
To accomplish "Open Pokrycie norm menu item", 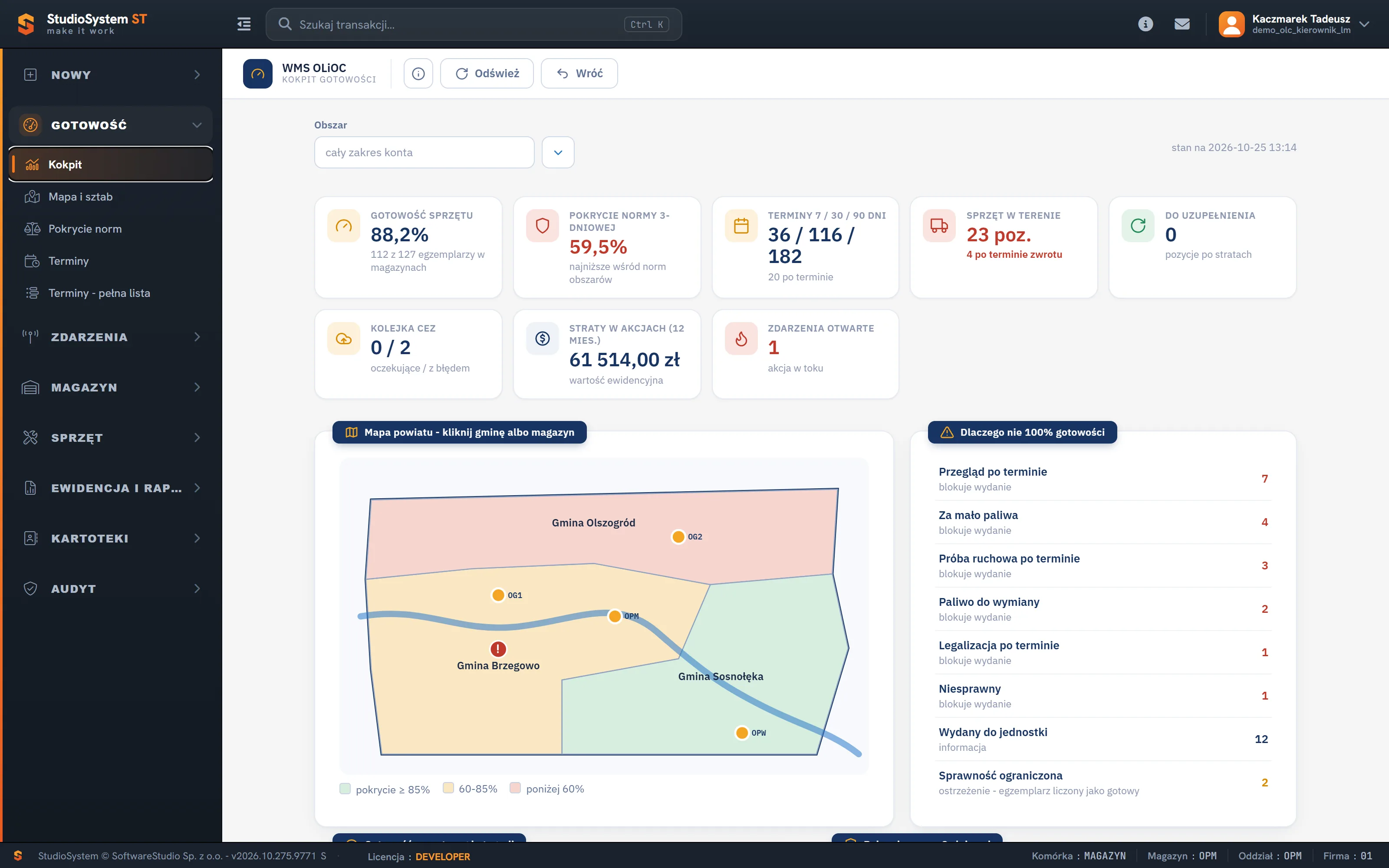I will [x=111, y=229].
